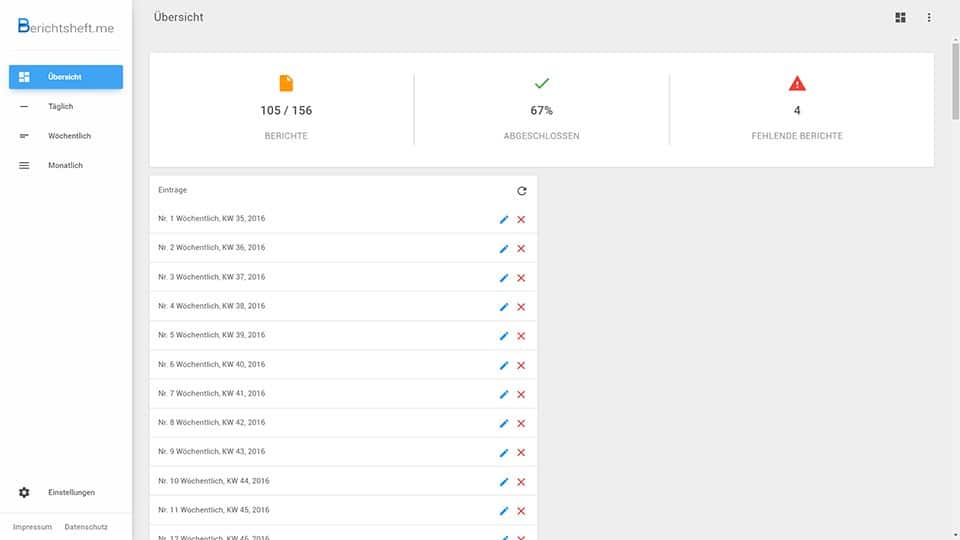The image size is (960, 540).
Task: Delete entry Nr. 5 KW 39
Action: point(521,336)
